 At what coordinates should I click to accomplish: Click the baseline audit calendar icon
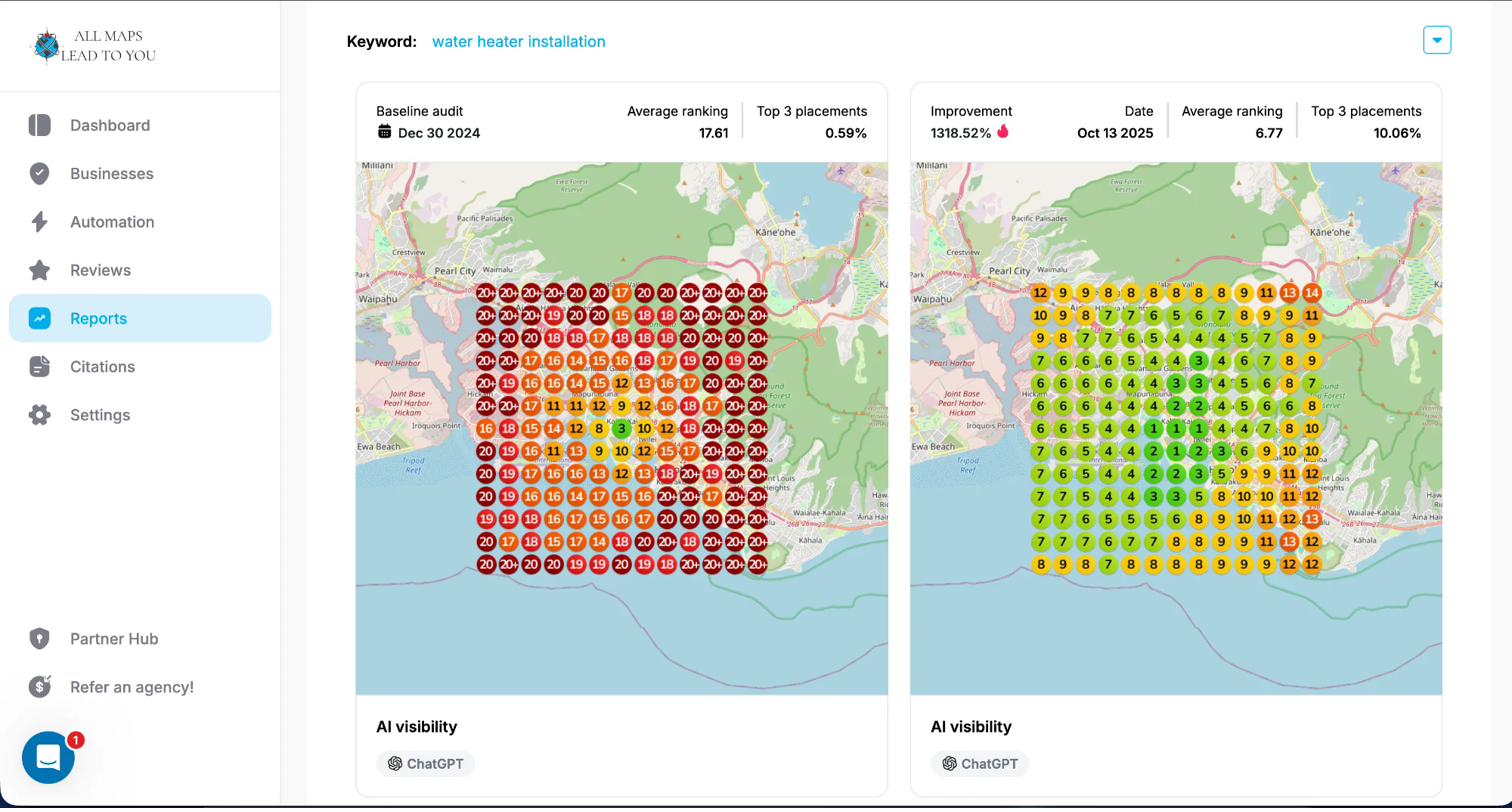[384, 132]
